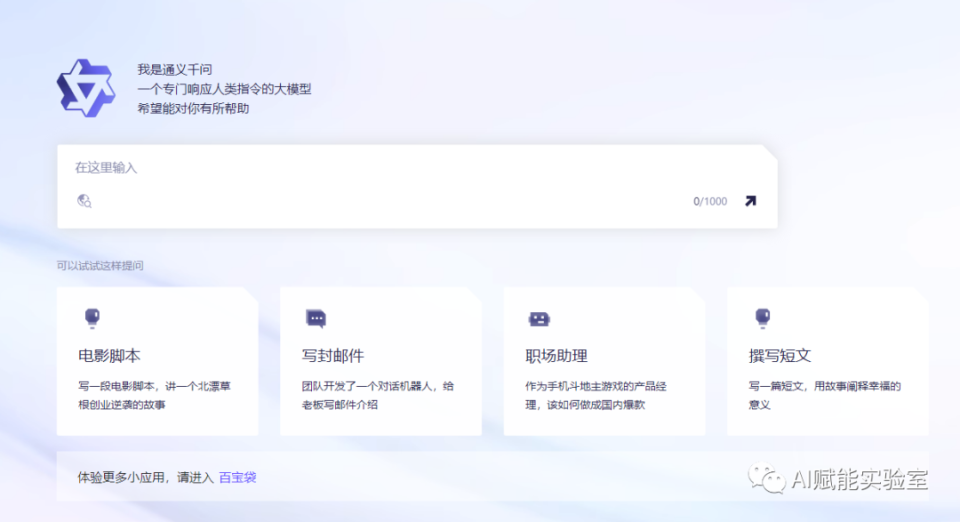Image resolution: width=960 pixels, height=522 pixels.
Task: Click the 0/1000 character counter
Action: (x=710, y=201)
